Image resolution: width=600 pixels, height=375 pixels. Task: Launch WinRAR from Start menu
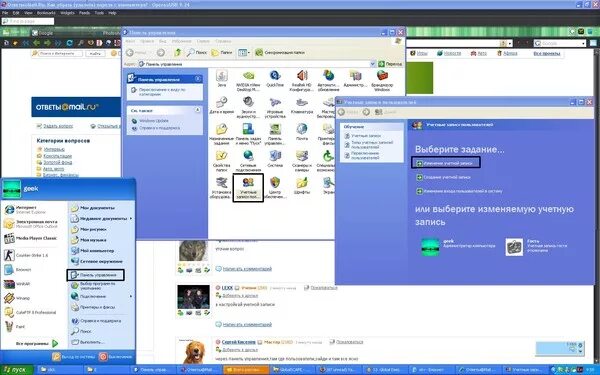17,284
